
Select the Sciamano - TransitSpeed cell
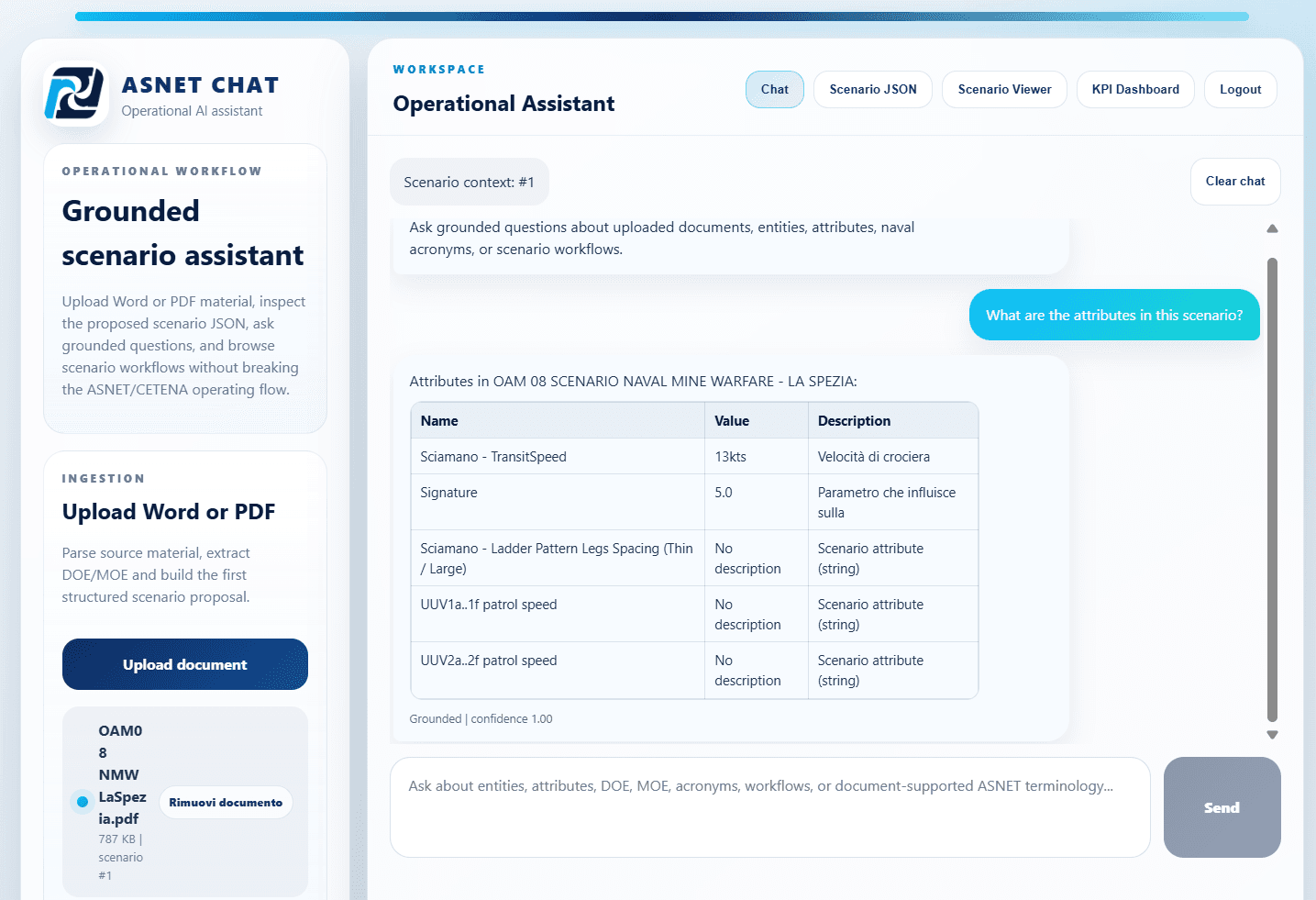[x=558, y=457]
